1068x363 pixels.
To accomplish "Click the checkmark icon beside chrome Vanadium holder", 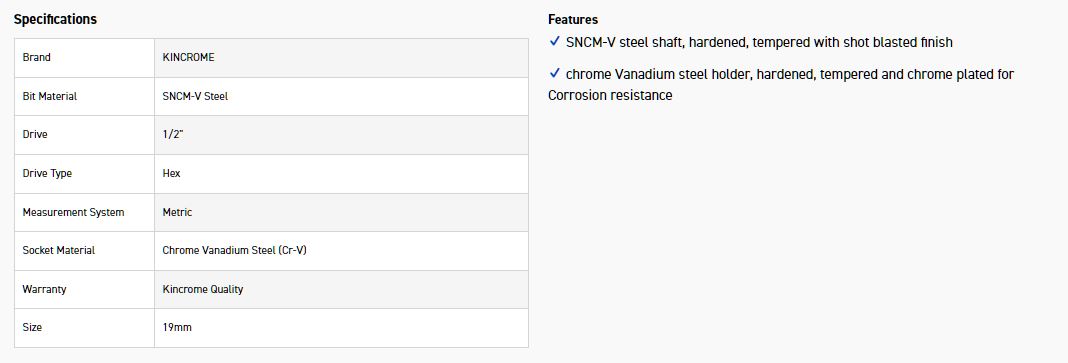I will click(554, 74).
